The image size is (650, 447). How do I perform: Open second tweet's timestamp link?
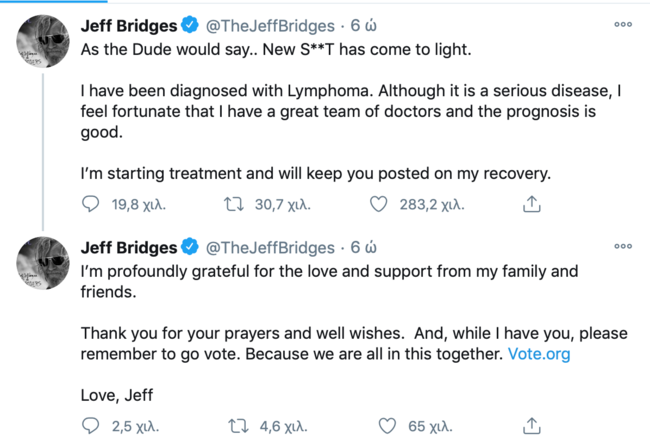[x=362, y=247]
